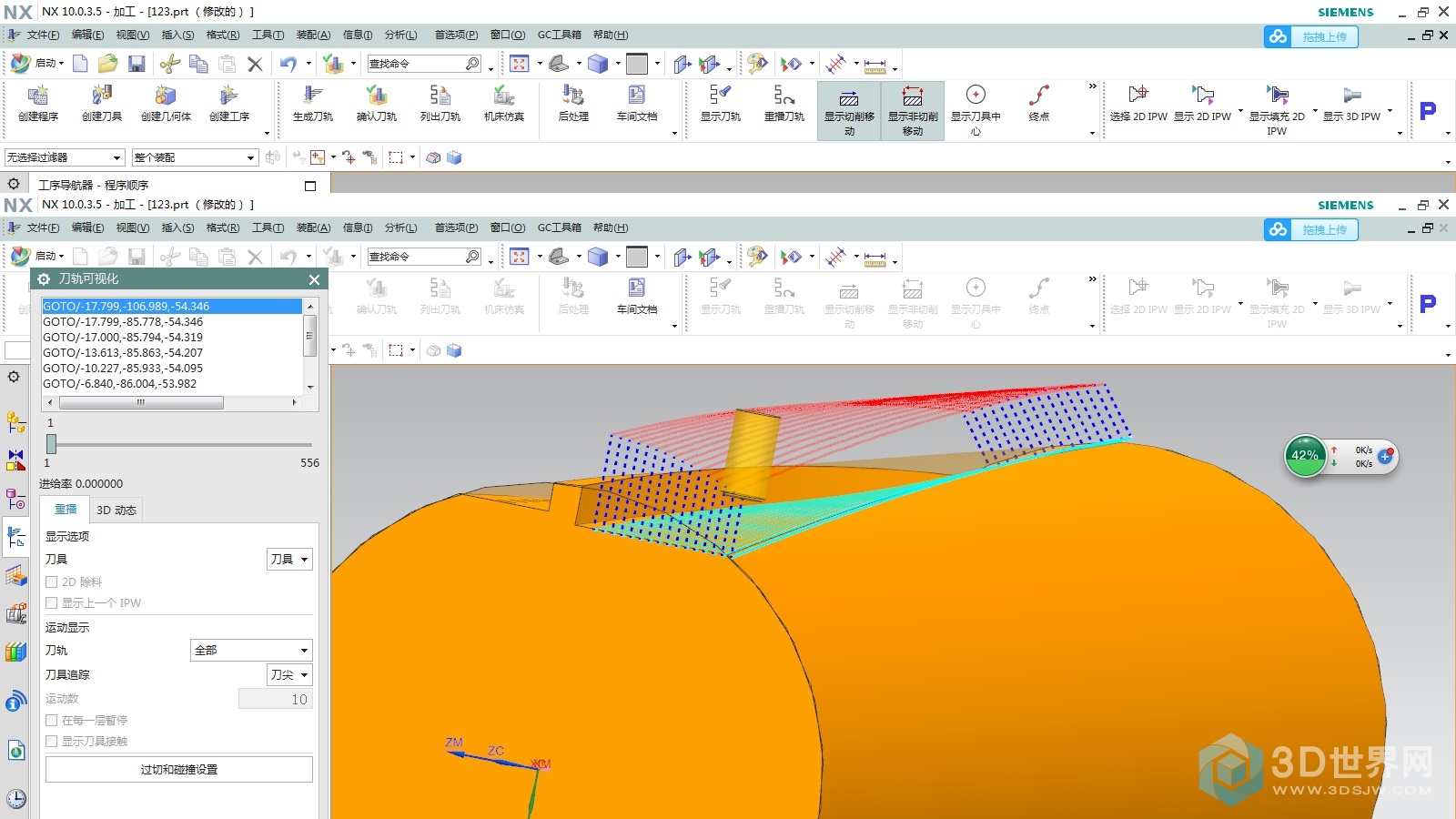The height and width of the screenshot is (819, 1456).
Task: Open the Operation Navigator sidebar tab icon
Action: (15, 536)
